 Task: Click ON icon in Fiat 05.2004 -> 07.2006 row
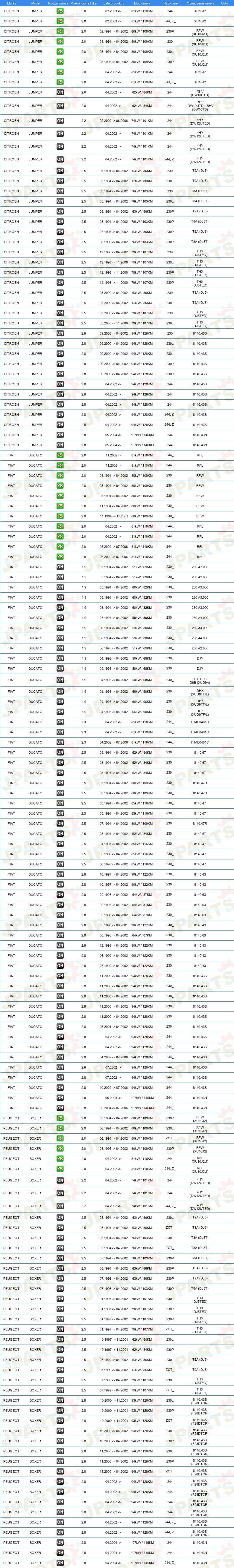(x=60, y=1108)
